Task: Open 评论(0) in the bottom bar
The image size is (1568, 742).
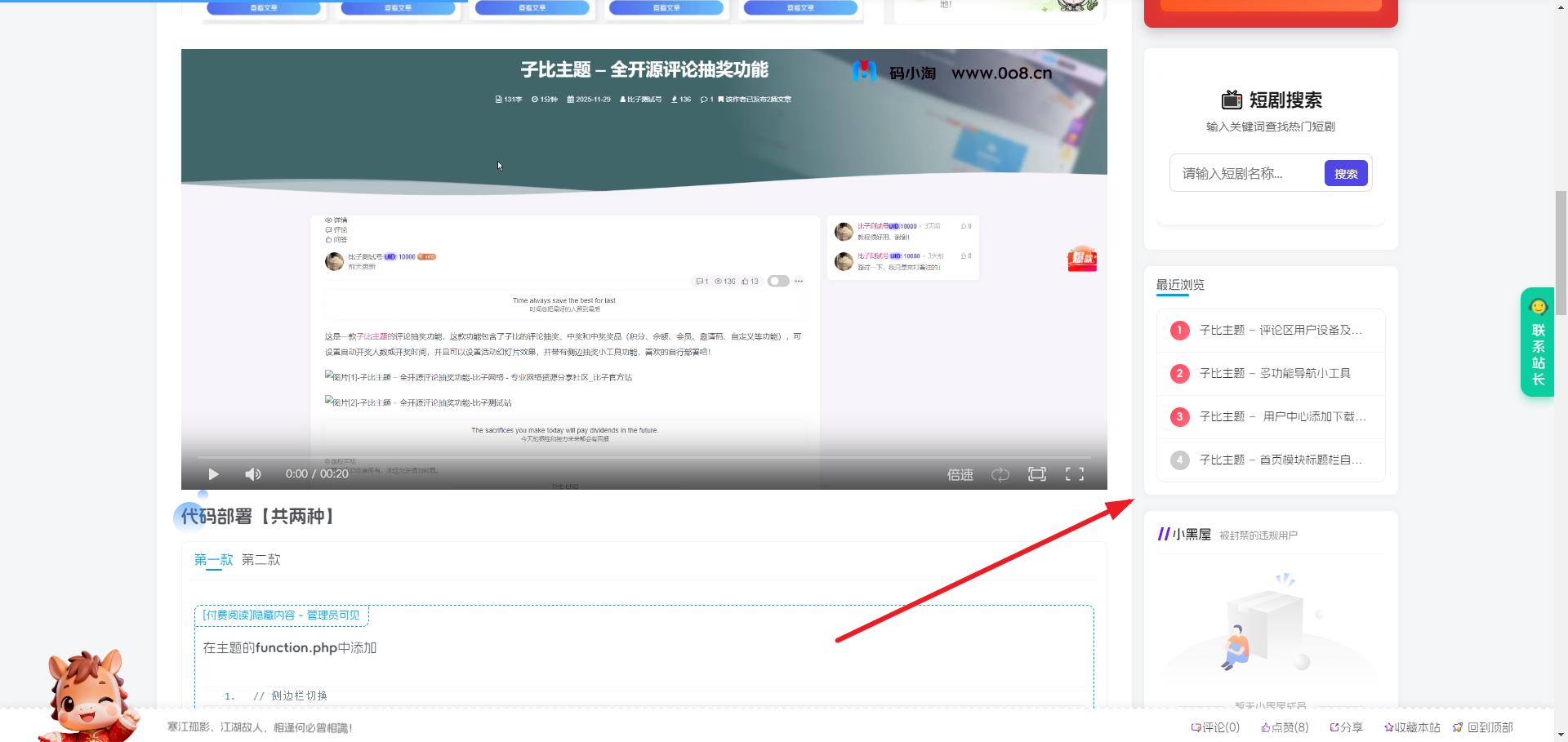Action: 1215,727
